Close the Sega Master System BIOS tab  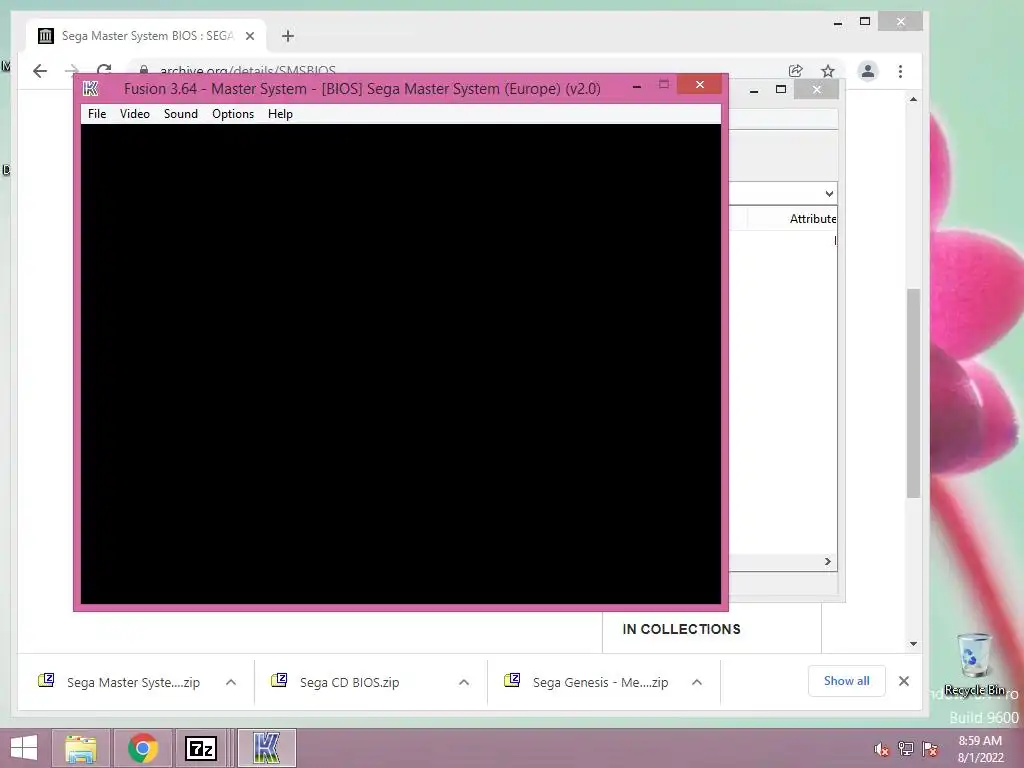tap(249, 36)
